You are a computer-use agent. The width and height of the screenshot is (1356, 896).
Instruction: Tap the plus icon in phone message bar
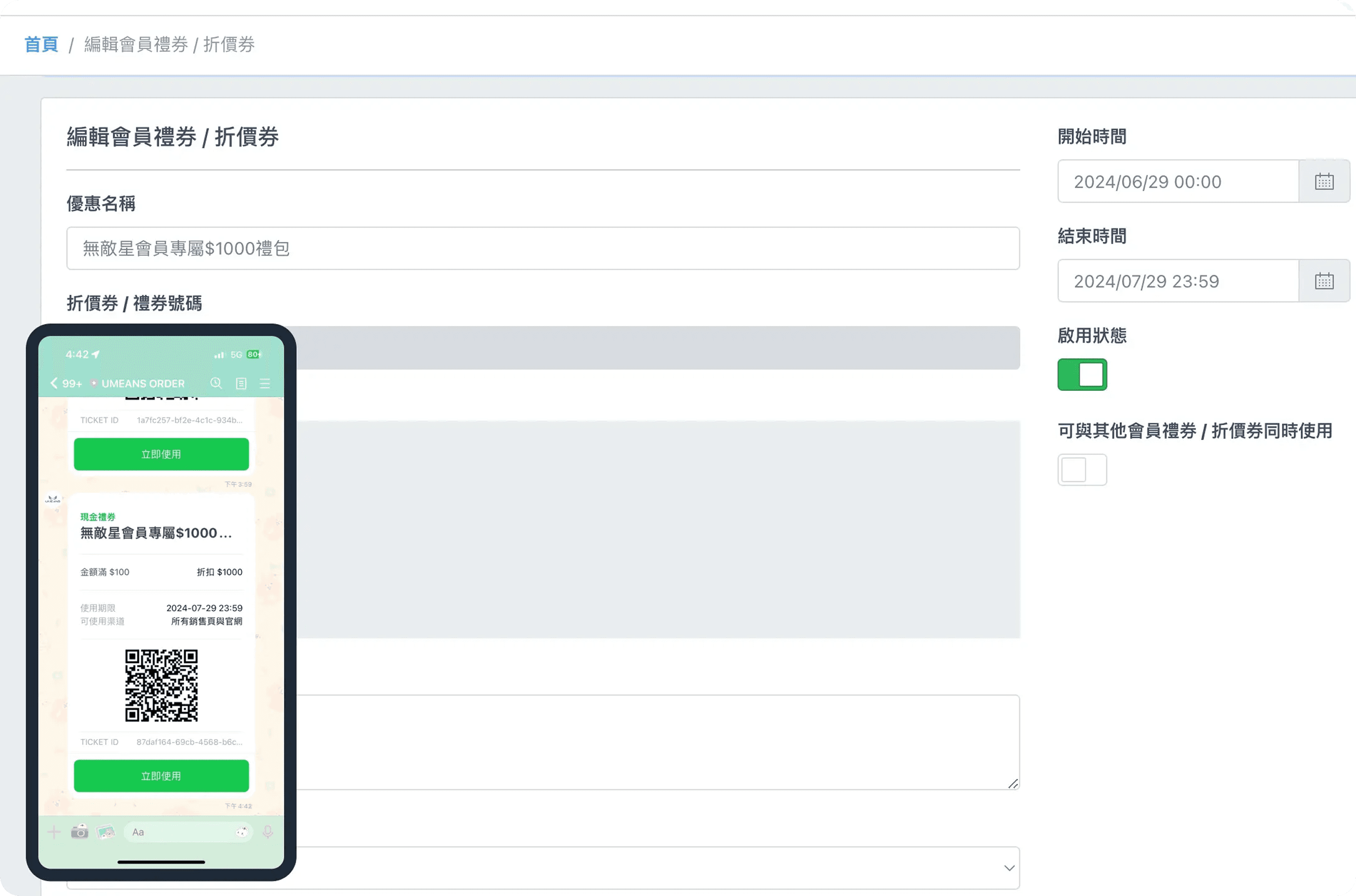coord(54,832)
